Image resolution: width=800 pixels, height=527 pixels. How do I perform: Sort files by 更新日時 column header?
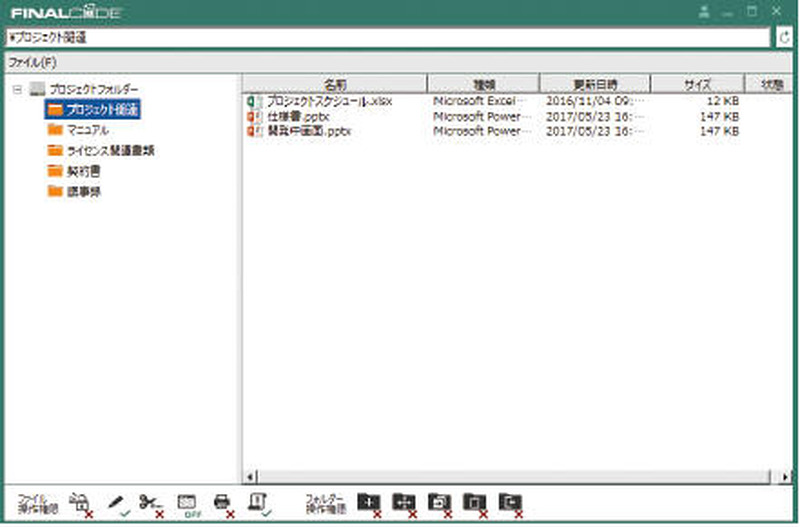click(595, 84)
